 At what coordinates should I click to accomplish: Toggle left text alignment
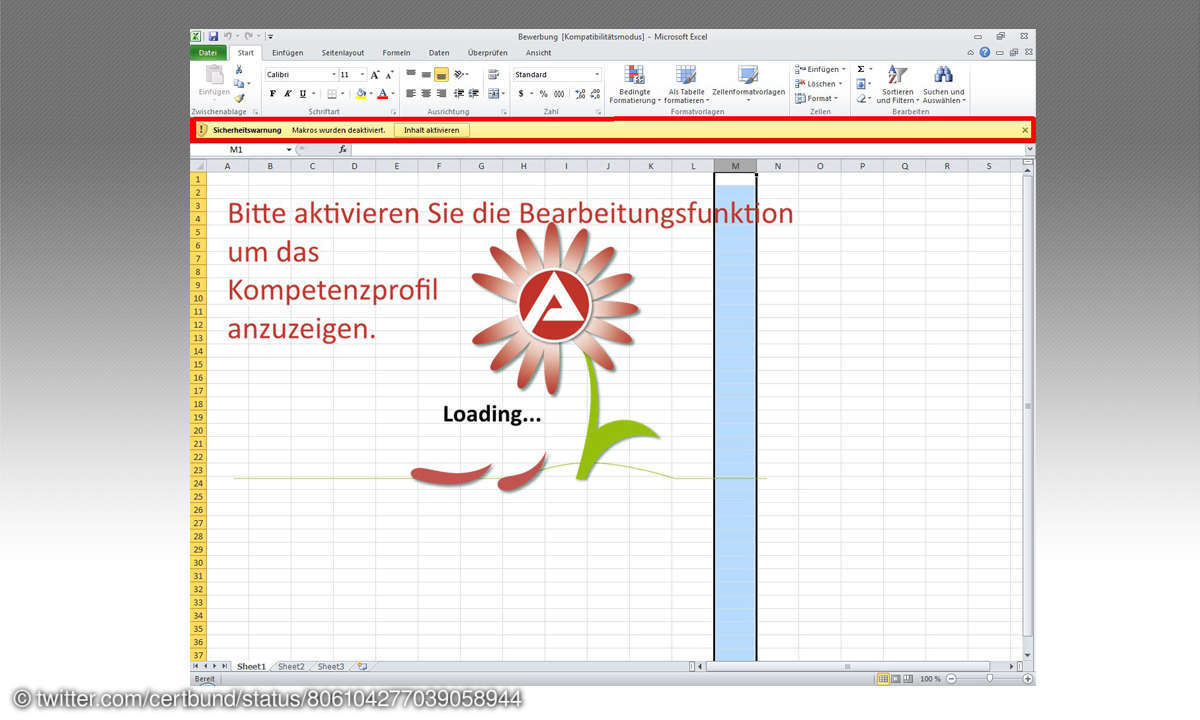click(411, 94)
